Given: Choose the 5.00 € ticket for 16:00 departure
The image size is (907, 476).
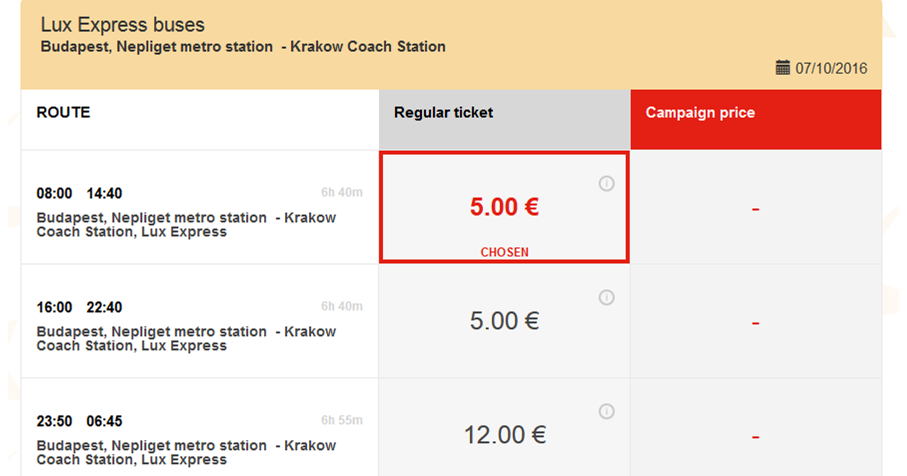Looking at the screenshot, I should point(504,321).
